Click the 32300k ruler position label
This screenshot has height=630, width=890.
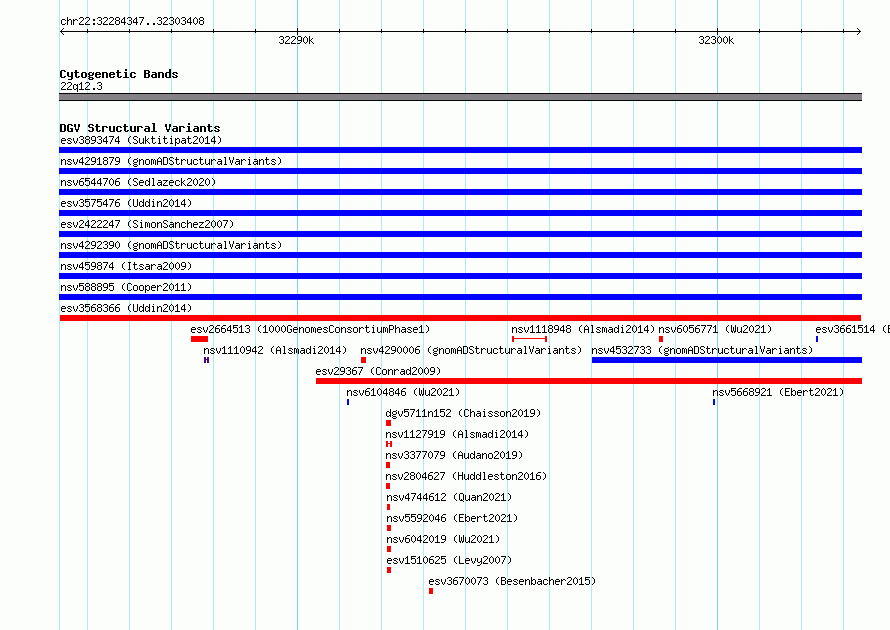(x=716, y=40)
